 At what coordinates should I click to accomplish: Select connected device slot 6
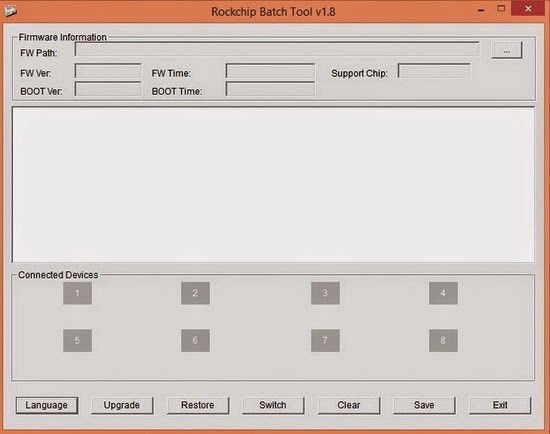pos(195,340)
